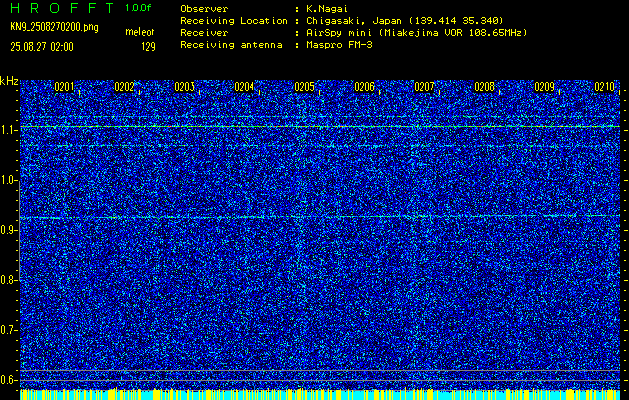The height and width of the screenshot is (400, 629).
Task: Click the 0207 time marker
Action: point(424,87)
